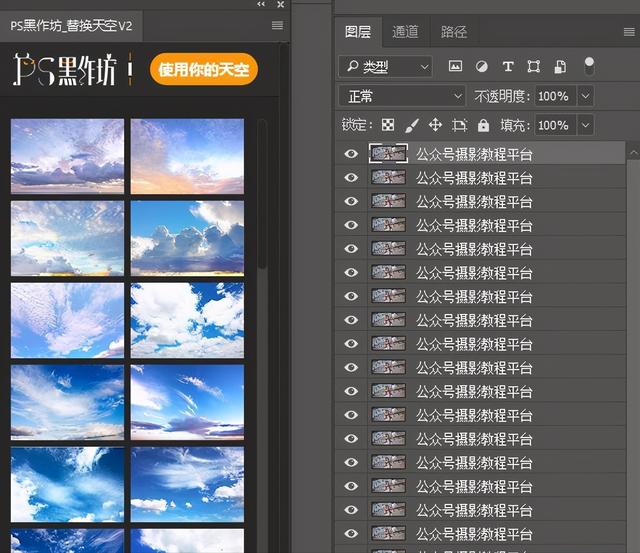Choose sky with large backlit cumulus clouds
Screen dimensions: 640x553
click(x=187, y=238)
